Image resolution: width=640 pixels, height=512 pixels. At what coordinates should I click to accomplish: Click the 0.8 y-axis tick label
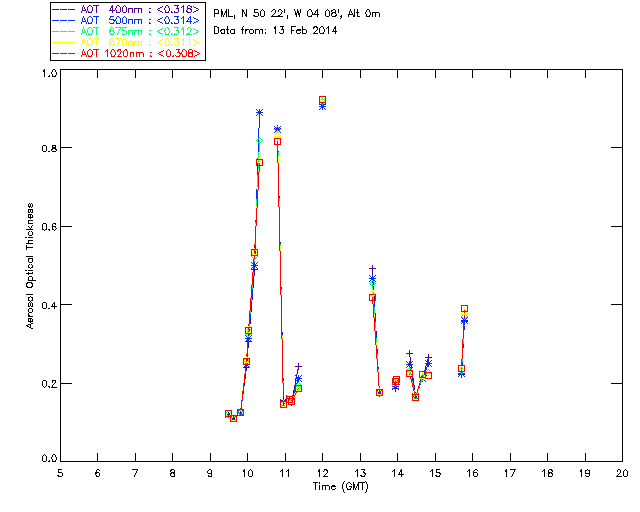(x=49, y=148)
